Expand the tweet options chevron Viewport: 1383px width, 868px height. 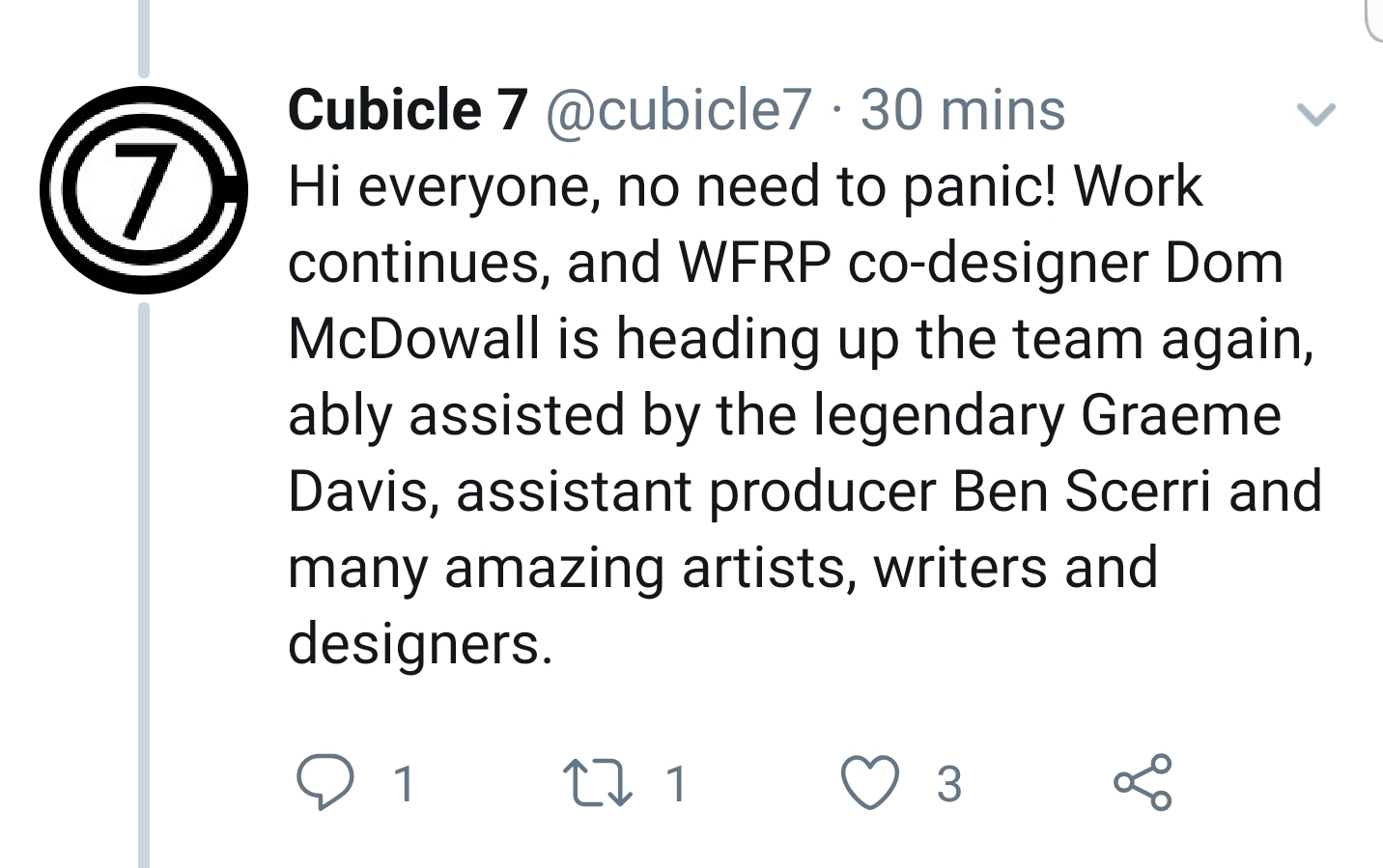[x=1314, y=115]
